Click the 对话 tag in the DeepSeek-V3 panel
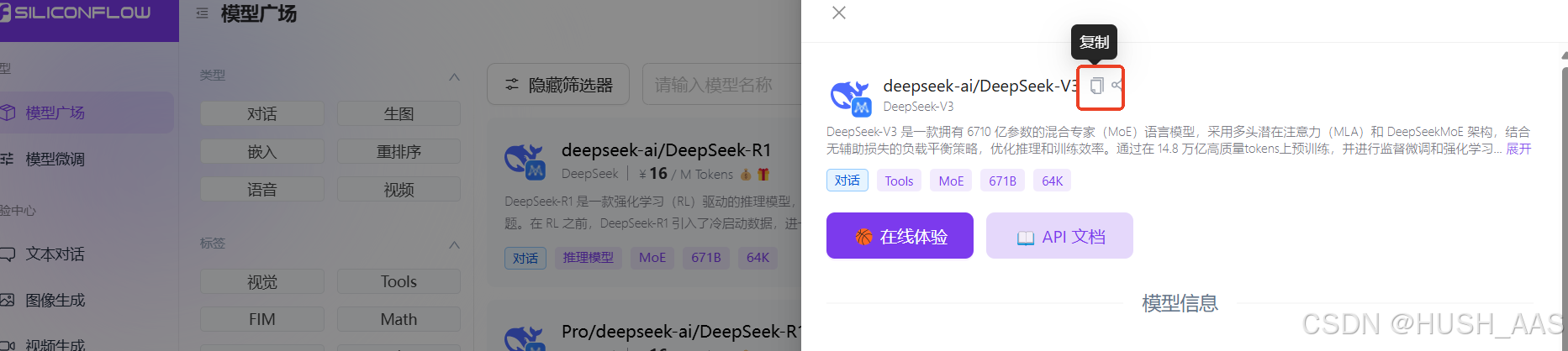This screenshot has width=1568, height=351. tap(847, 181)
